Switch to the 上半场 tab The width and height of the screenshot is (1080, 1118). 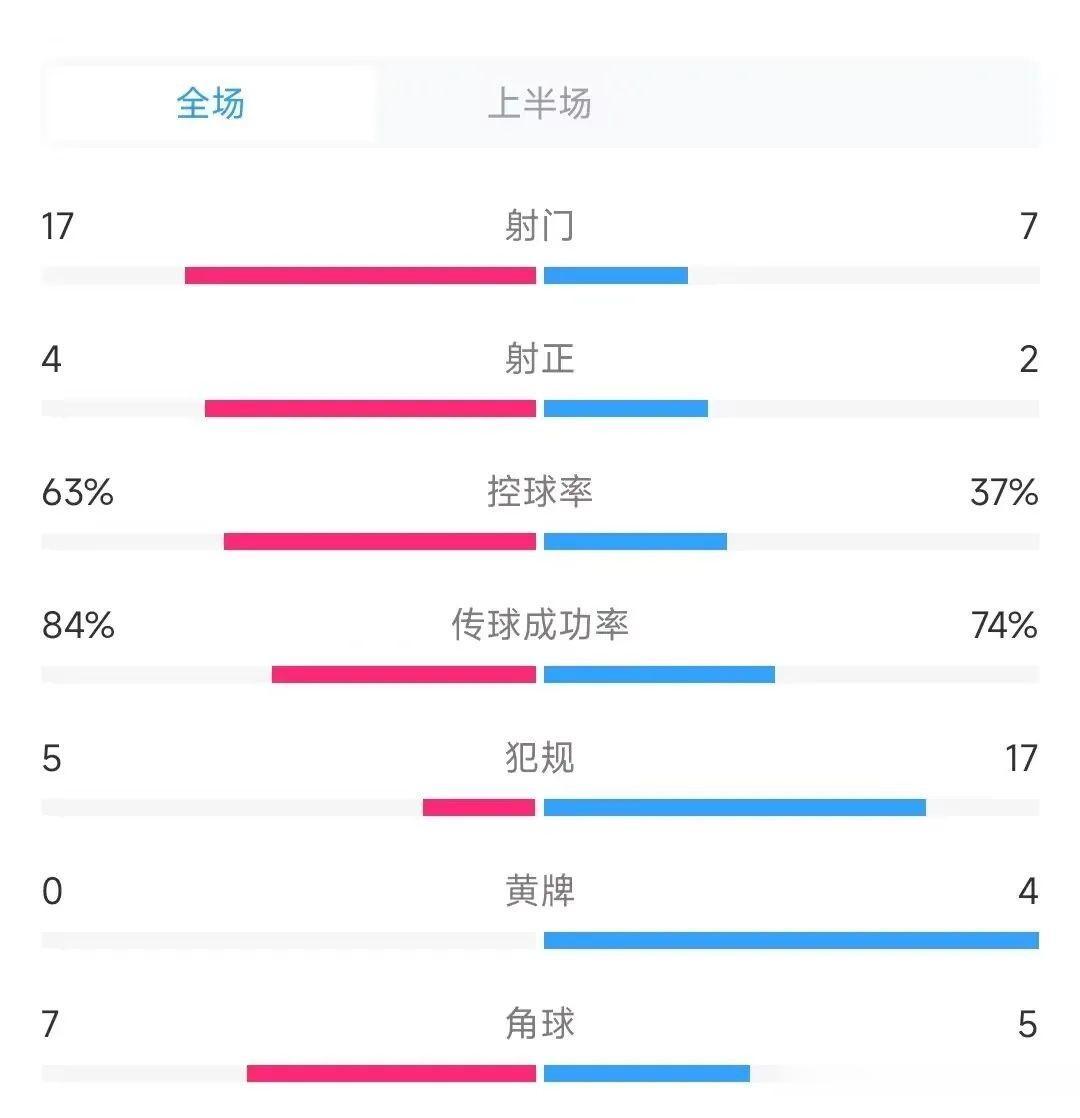pos(539,103)
